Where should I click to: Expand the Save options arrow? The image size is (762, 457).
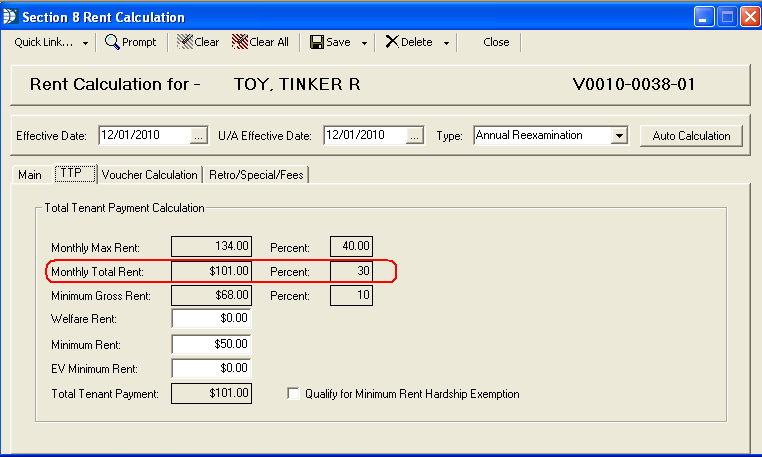pos(364,43)
